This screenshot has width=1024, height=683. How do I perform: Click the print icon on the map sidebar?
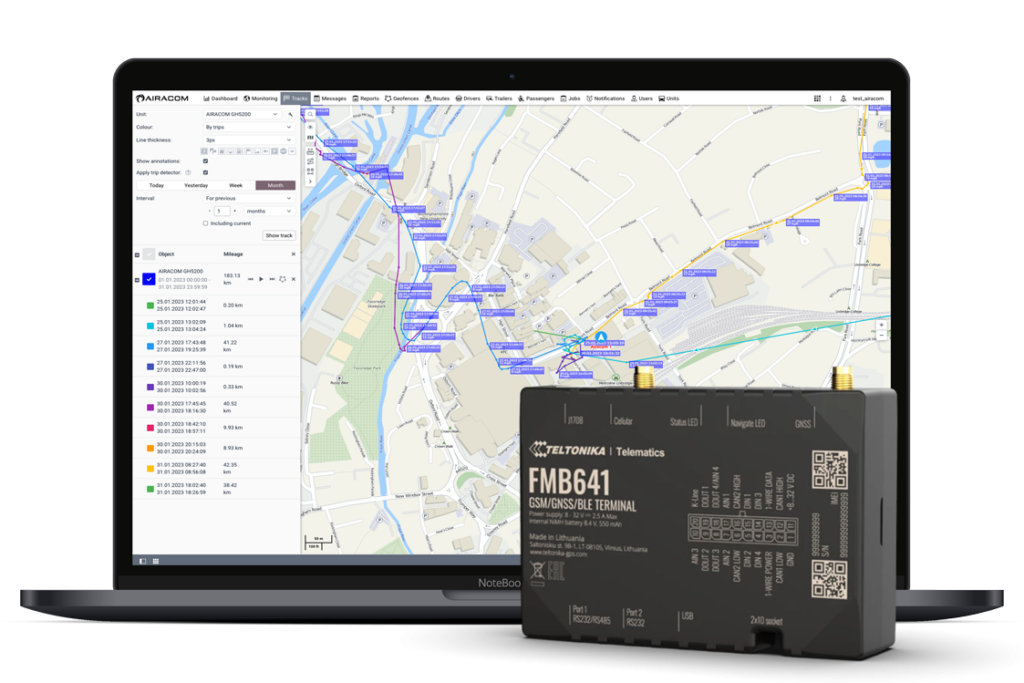tap(308, 152)
